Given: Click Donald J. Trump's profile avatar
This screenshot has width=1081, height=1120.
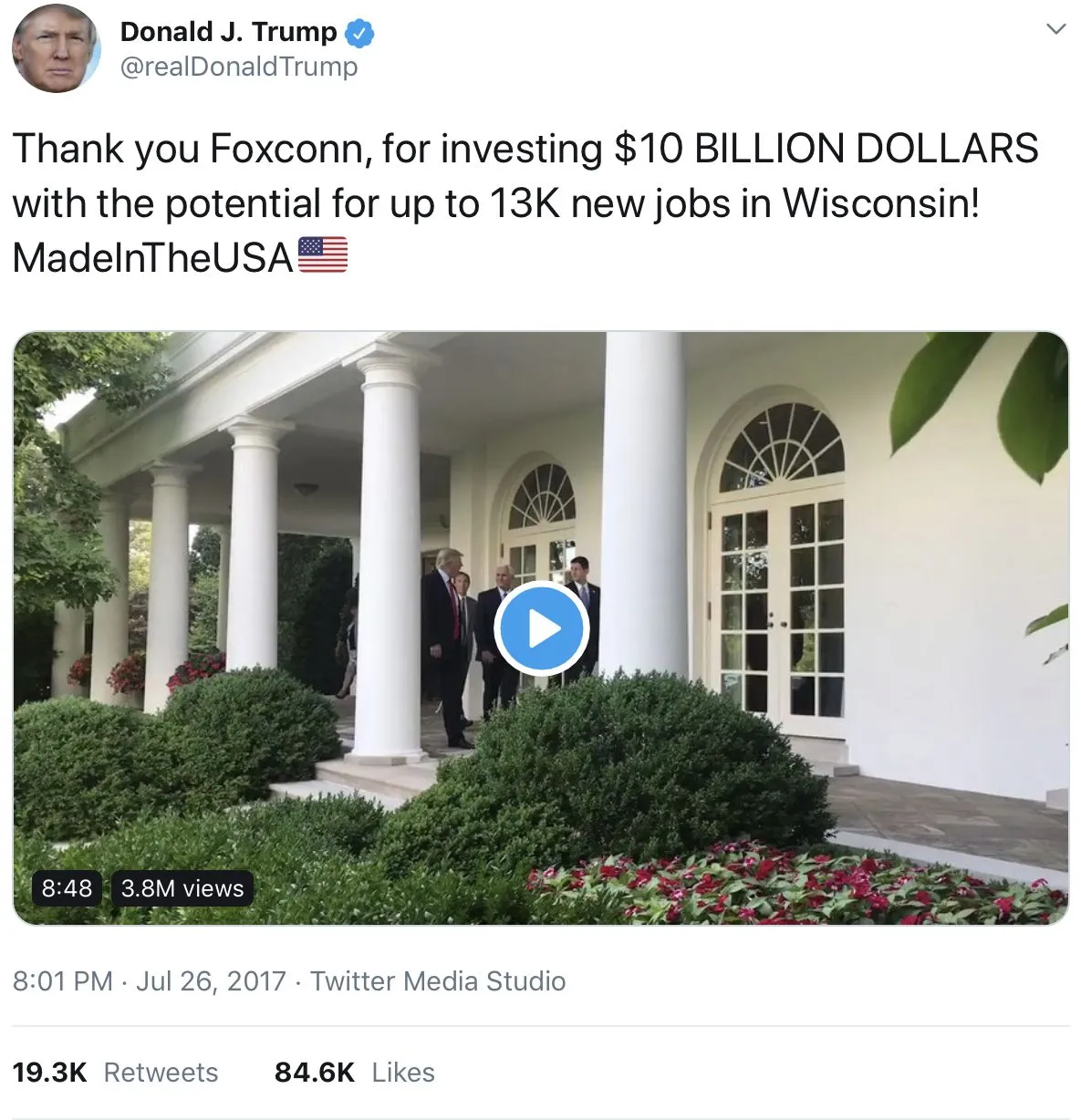Looking at the screenshot, I should (56, 48).
